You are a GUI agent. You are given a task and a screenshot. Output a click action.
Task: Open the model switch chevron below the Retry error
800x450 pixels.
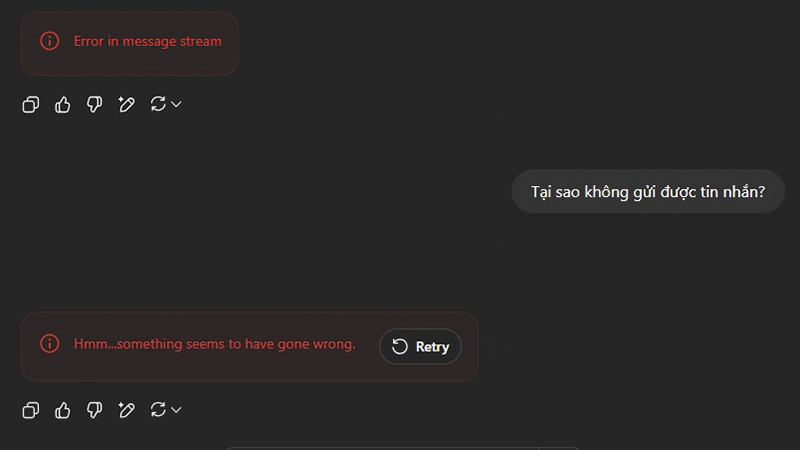tap(176, 409)
